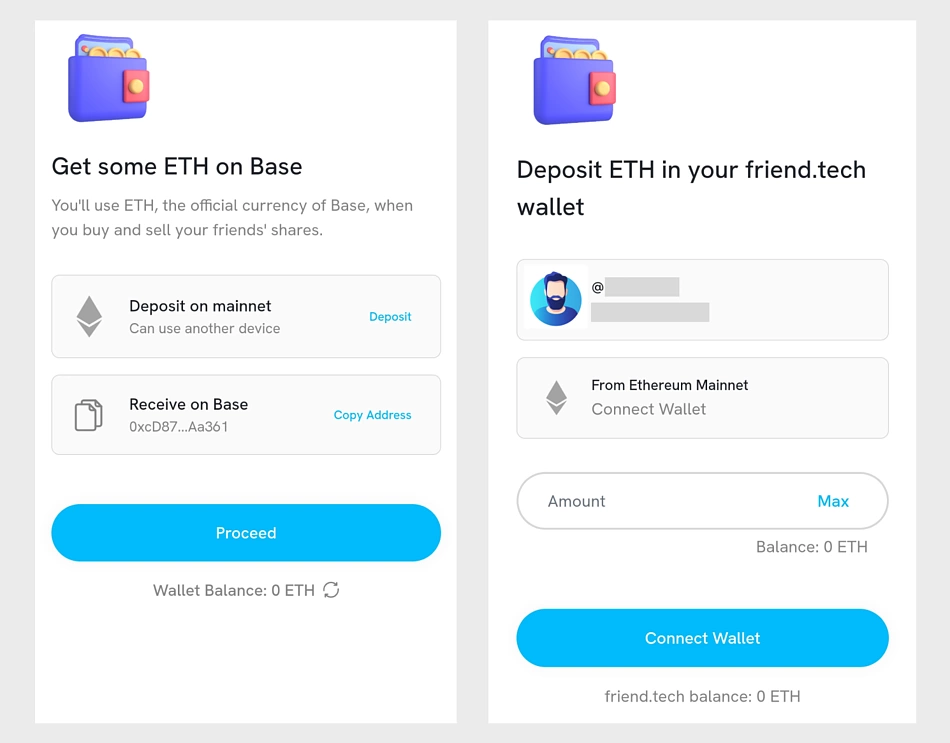Image resolution: width=950 pixels, height=743 pixels.
Task: Click the user avatar picture in the profile row
Action: (556, 299)
